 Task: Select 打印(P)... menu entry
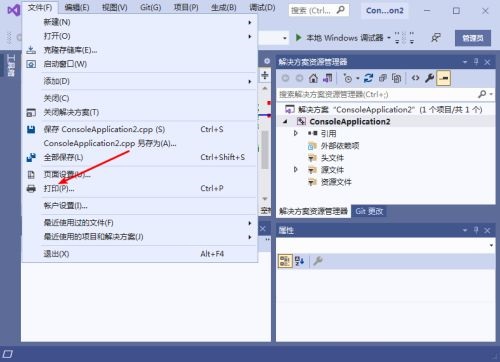pos(139,188)
